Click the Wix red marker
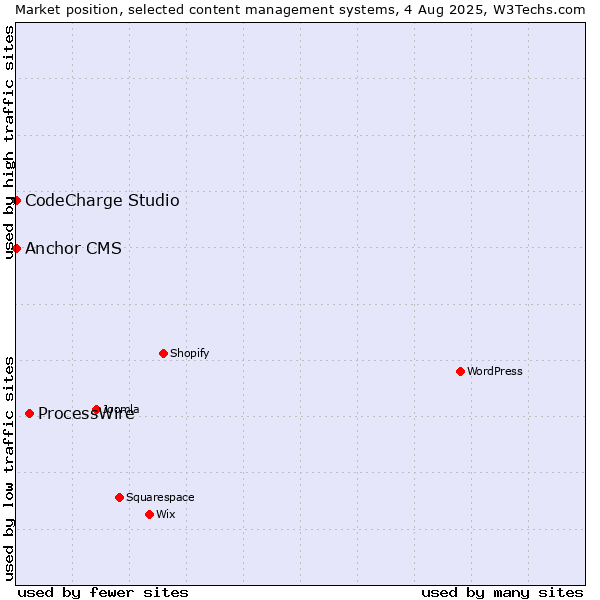Image resolution: width=600 pixels, height=600 pixels. coord(150,514)
